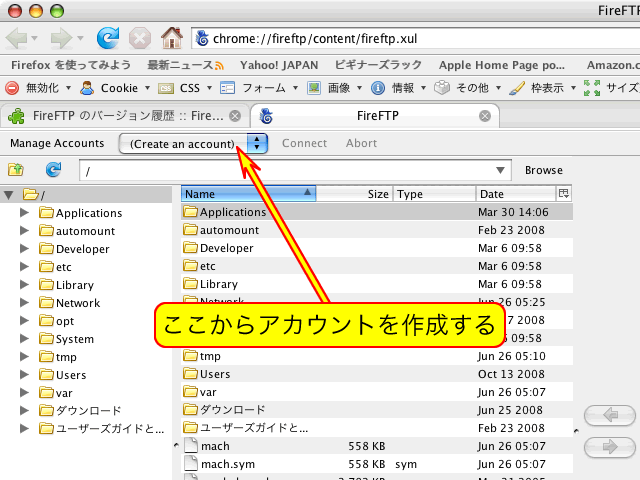The image size is (640, 480).
Task: Open the account chooser (Create an account) dropdown
Action: pyautogui.click(x=193, y=144)
